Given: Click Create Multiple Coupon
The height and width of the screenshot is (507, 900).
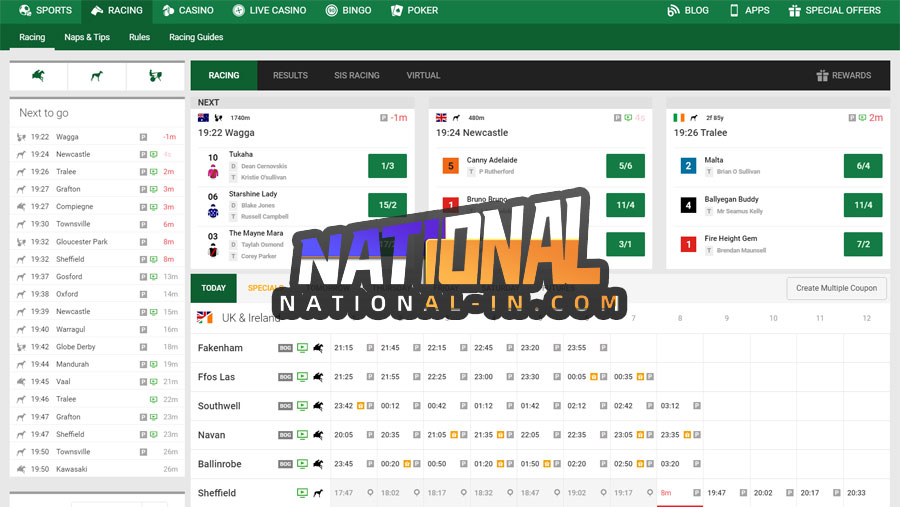Looking at the screenshot, I should 836,288.
